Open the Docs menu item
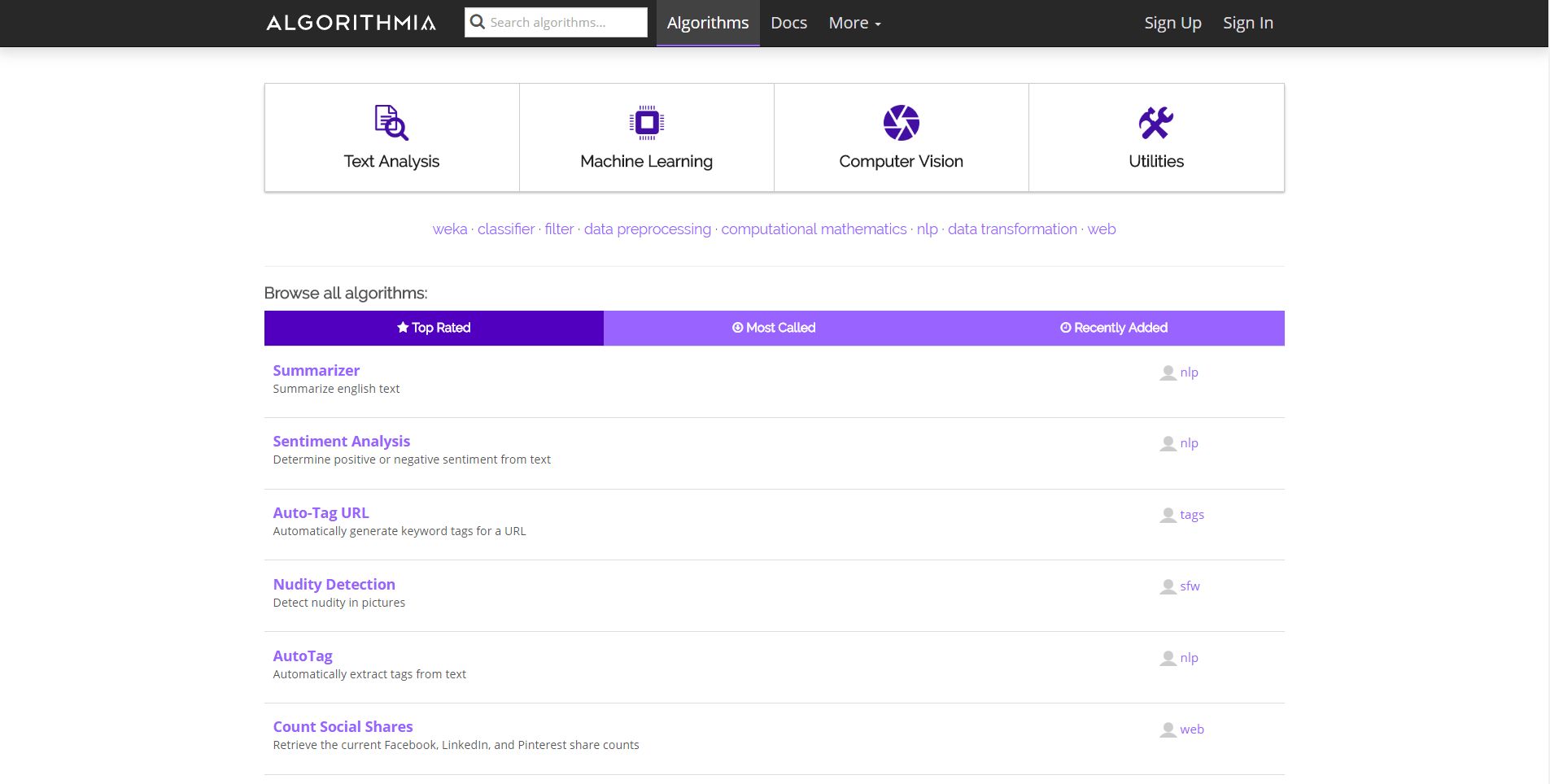 pos(787,22)
